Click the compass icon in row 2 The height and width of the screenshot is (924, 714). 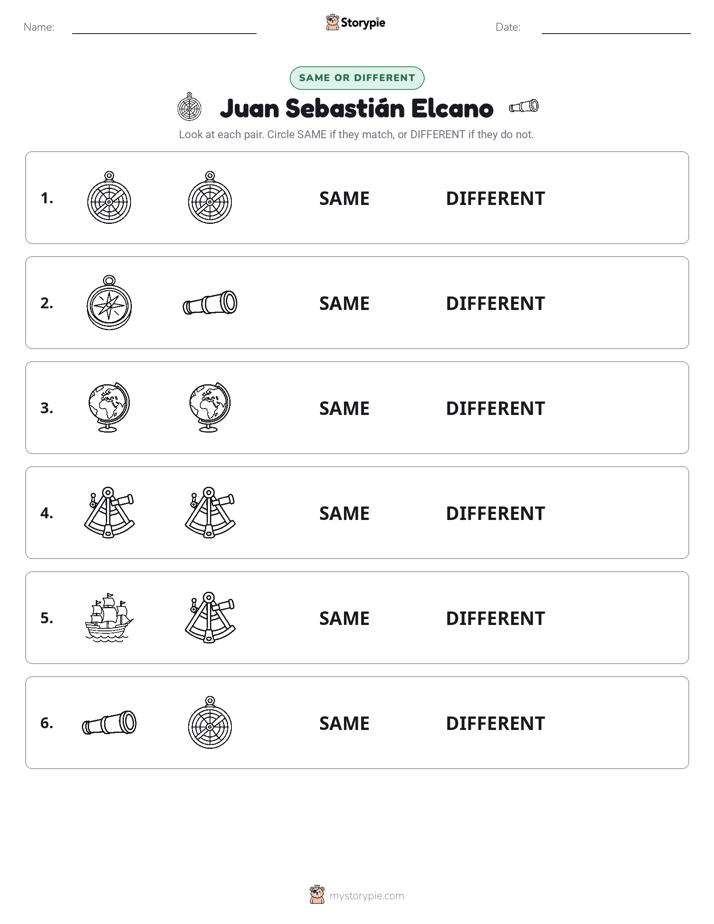pyautogui.click(x=109, y=302)
